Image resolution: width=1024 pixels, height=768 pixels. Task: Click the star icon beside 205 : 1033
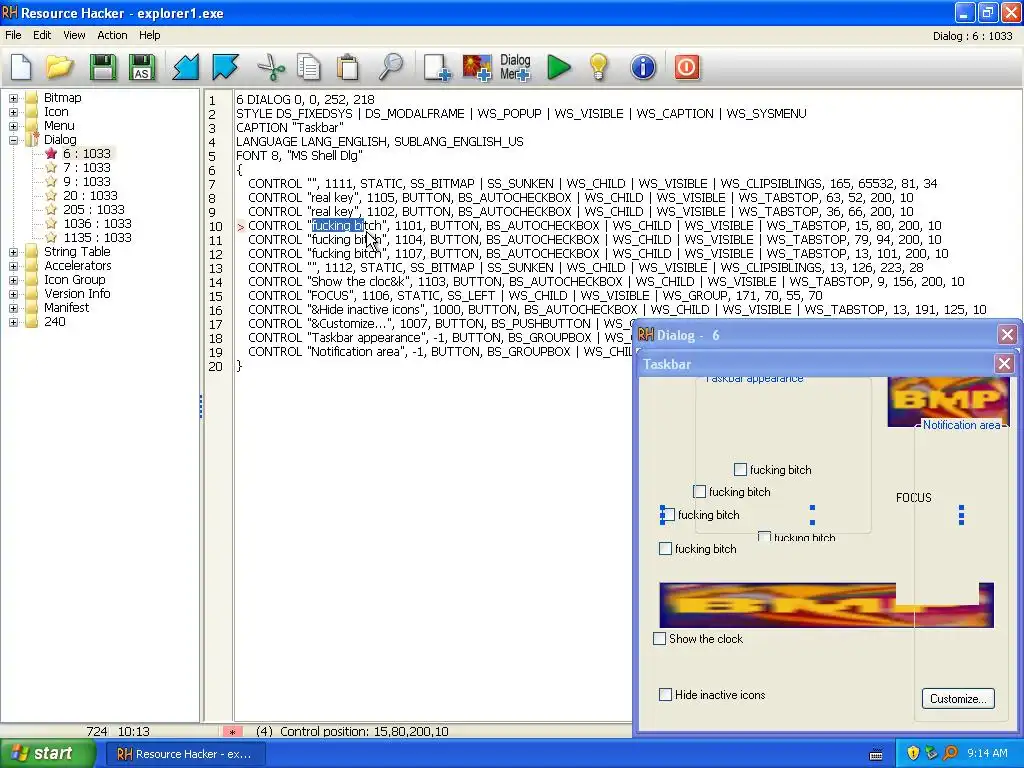pyautogui.click(x=51, y=209)
